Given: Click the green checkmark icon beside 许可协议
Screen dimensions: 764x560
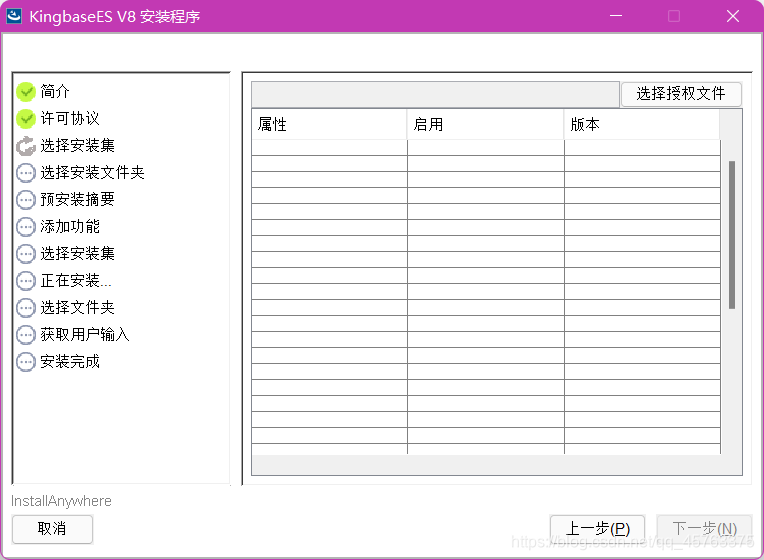Looking at the screenshot, I should tap(26, 118).
